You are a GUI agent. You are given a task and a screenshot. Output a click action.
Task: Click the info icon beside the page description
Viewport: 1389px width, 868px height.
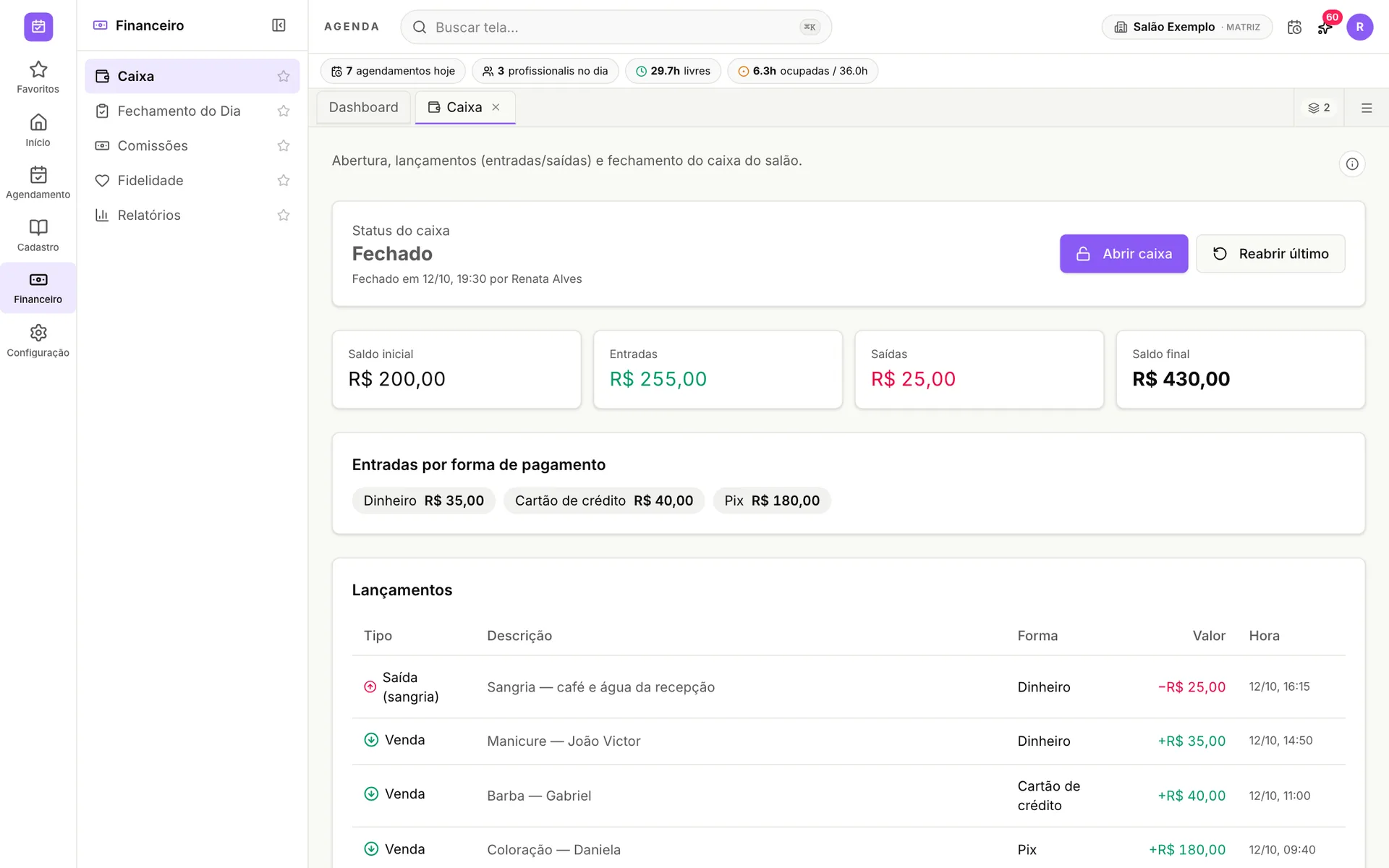(1351, 164)
